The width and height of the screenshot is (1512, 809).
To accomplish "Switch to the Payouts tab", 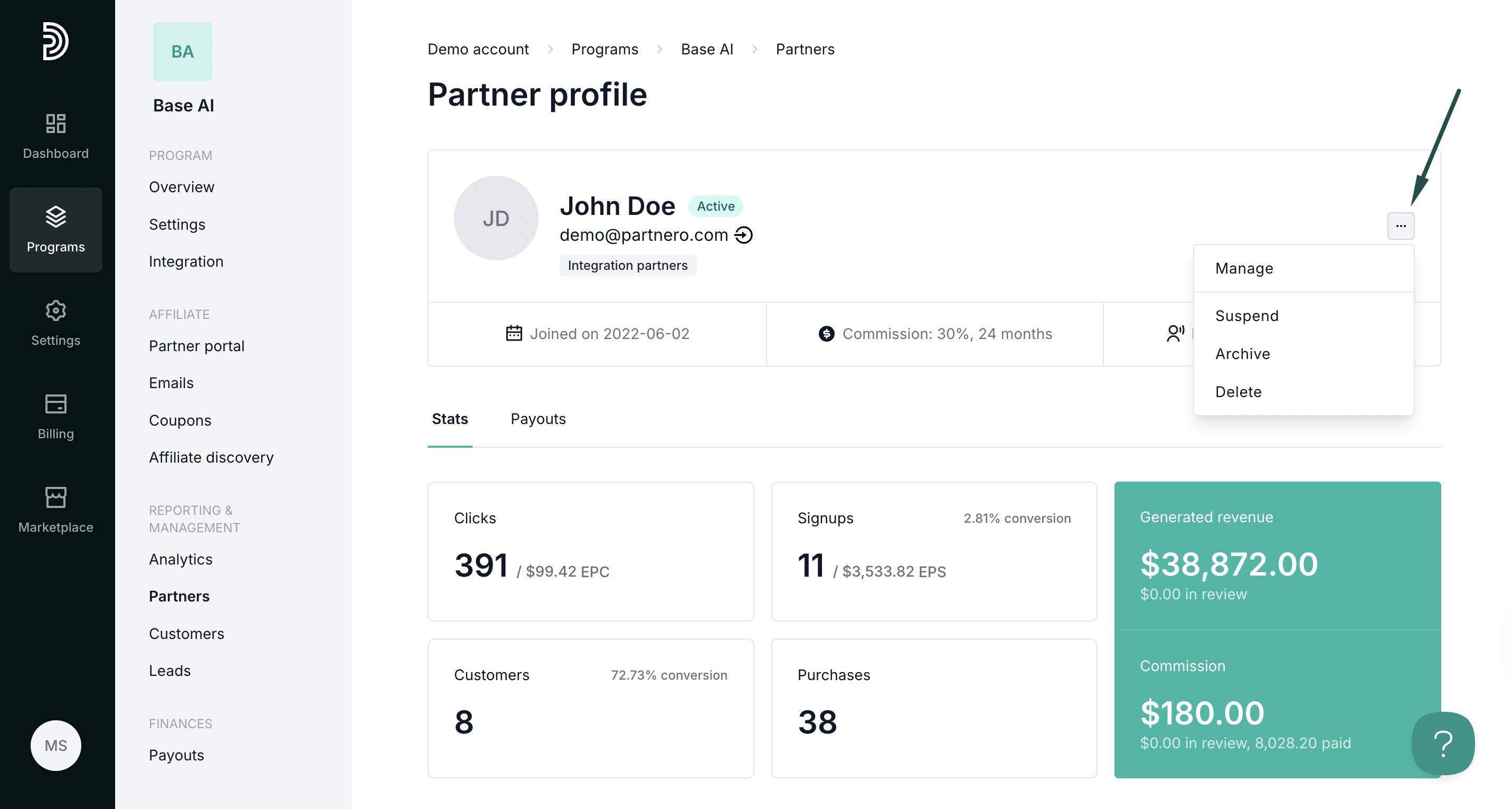I will click(537, 419).
